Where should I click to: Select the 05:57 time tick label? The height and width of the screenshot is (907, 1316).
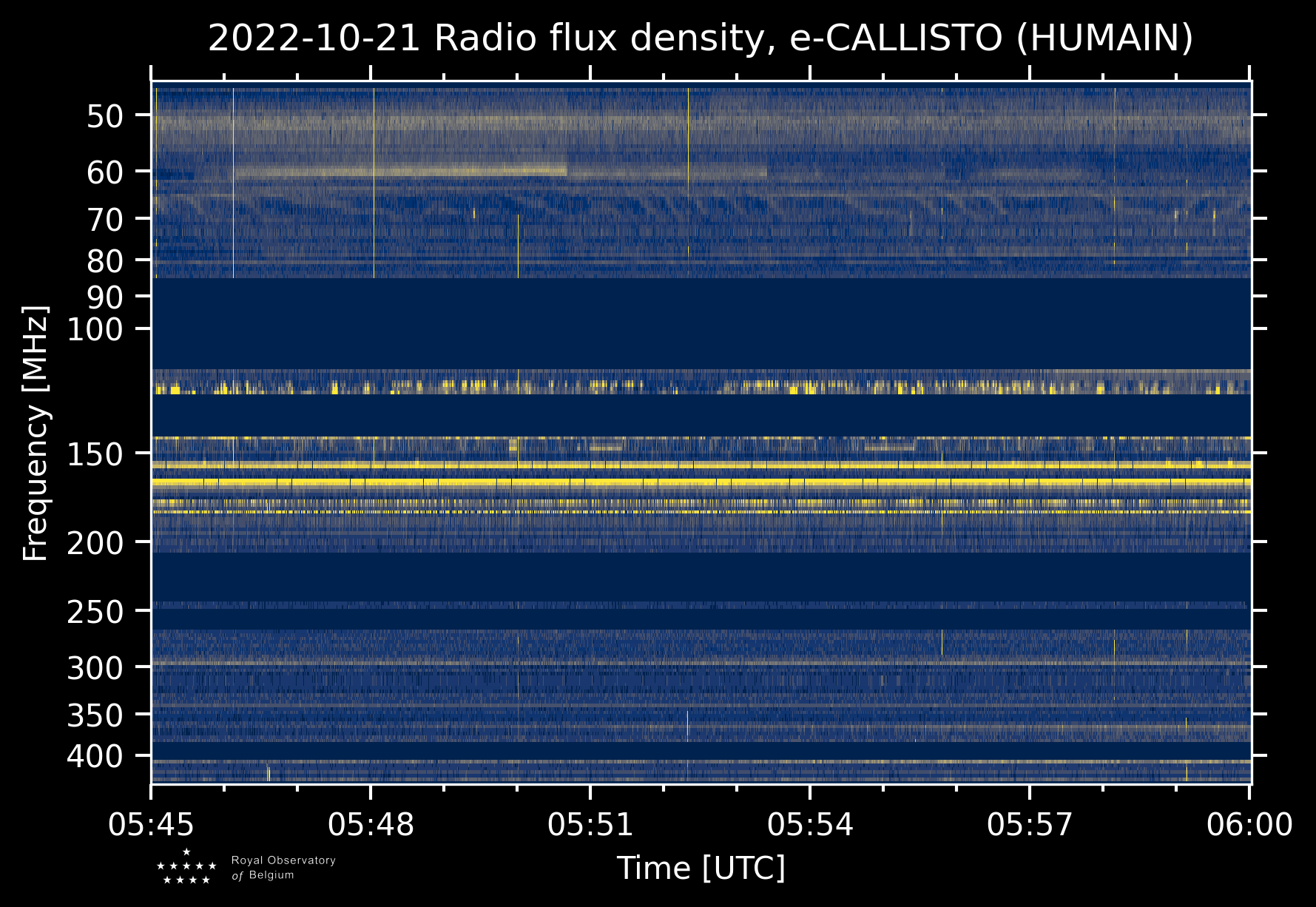pyautogui.click(x=1030, y=824)
